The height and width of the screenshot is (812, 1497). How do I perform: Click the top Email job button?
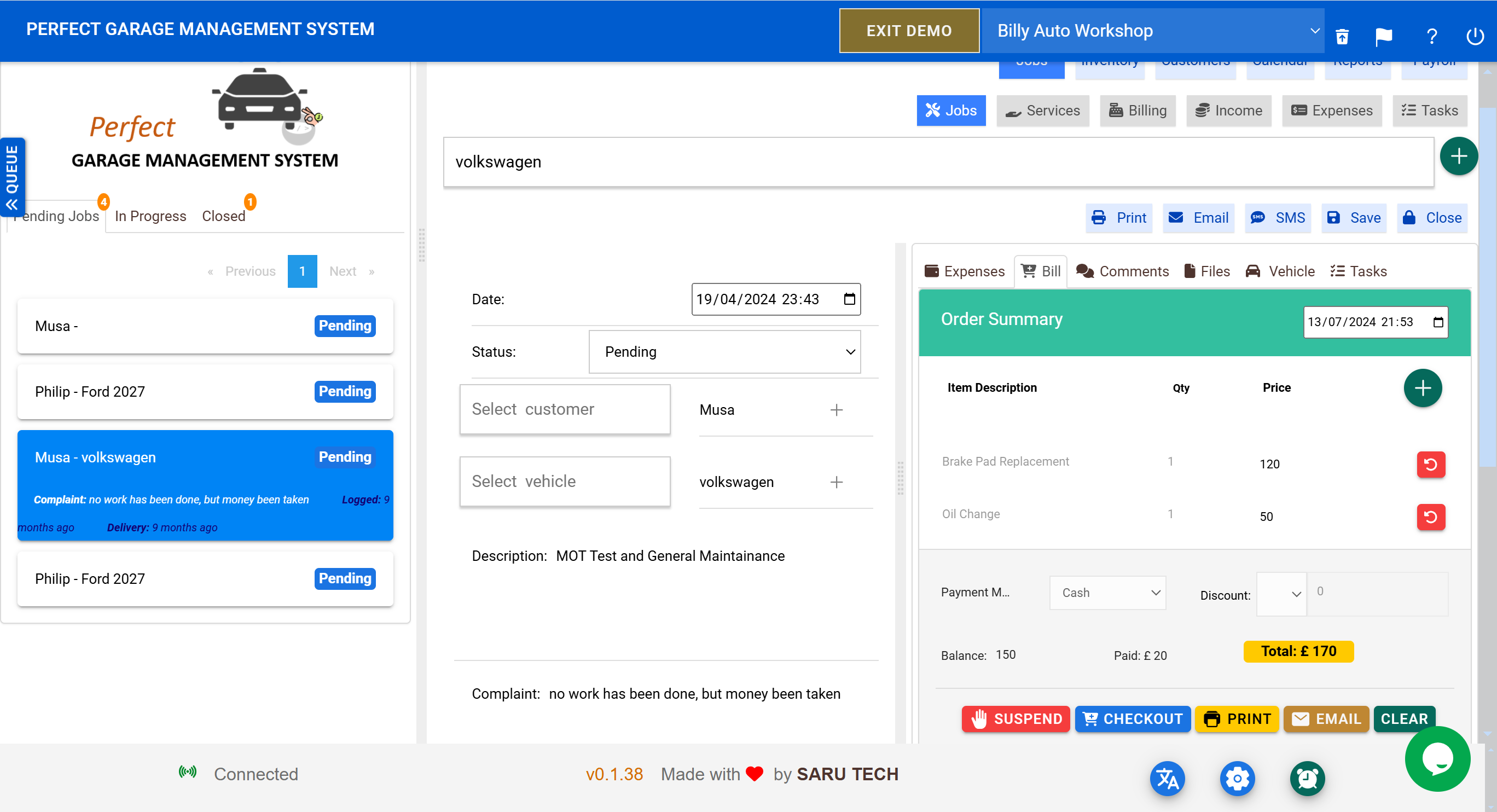[1198, 218]
